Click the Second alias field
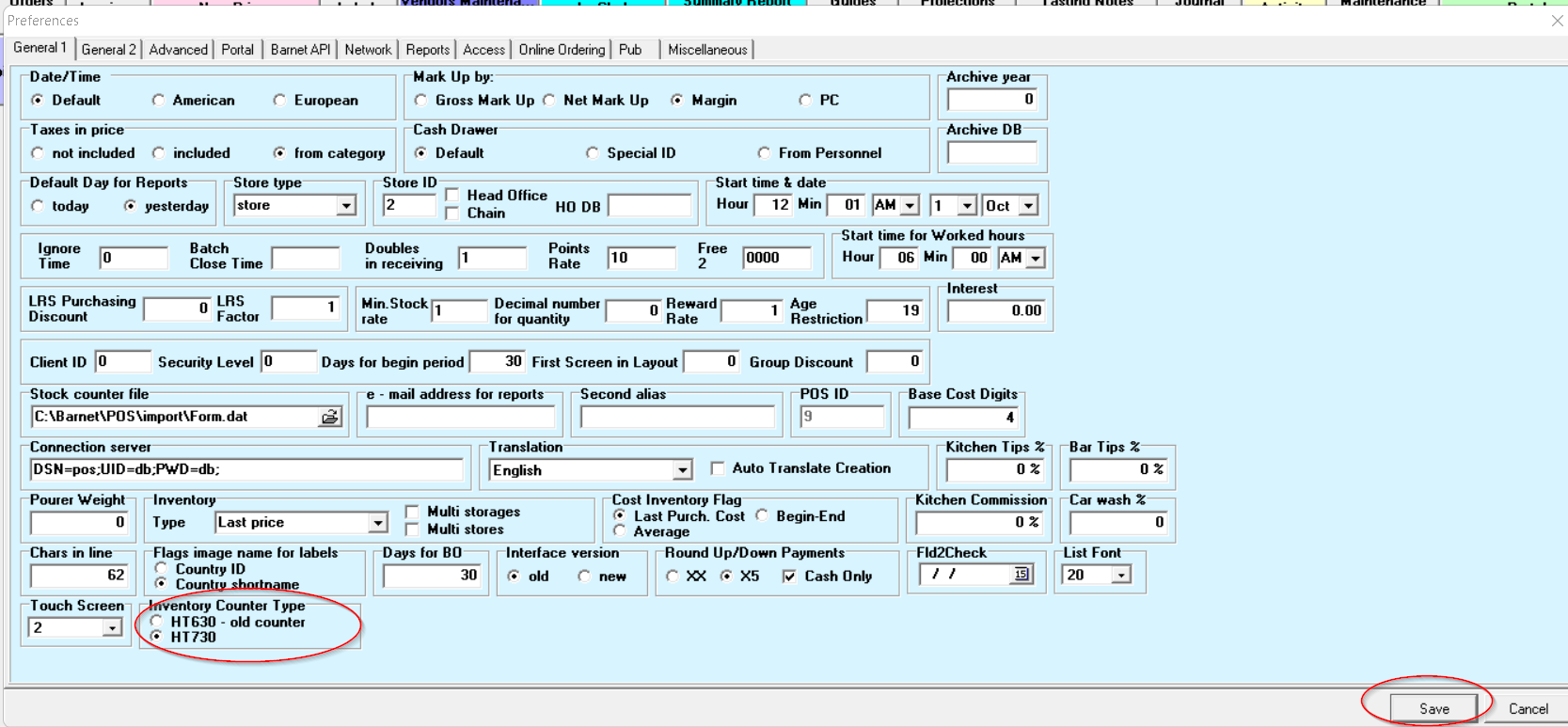Image resolution: width=1568 pixels, height=727 pixels. 677,417
